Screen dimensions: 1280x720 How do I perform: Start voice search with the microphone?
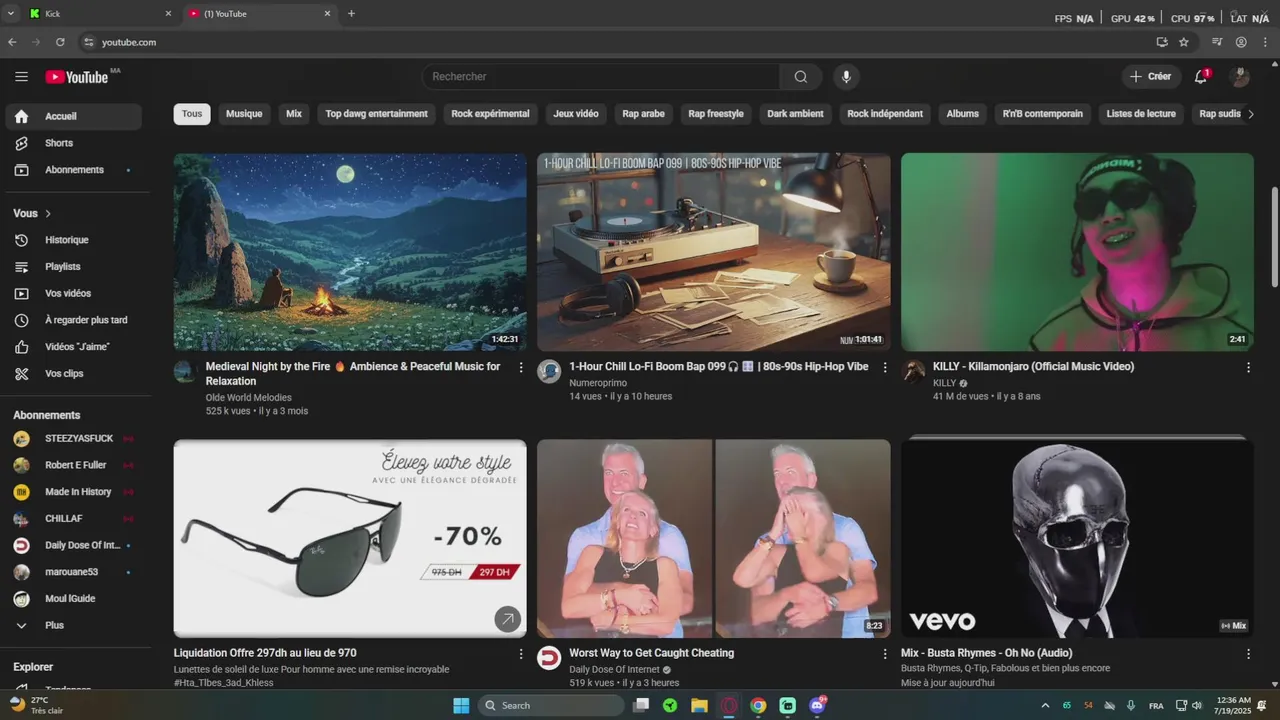tap(846, 77)
